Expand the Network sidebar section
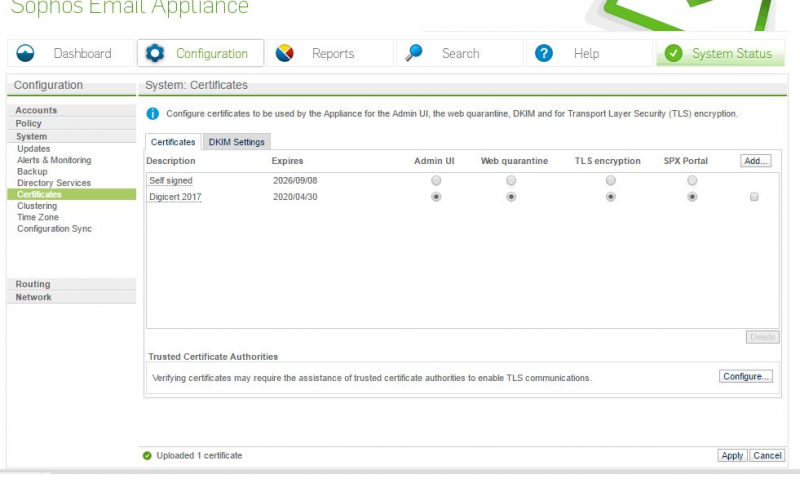The height and width of the screenshot is (501, 800). pos(33,297)
